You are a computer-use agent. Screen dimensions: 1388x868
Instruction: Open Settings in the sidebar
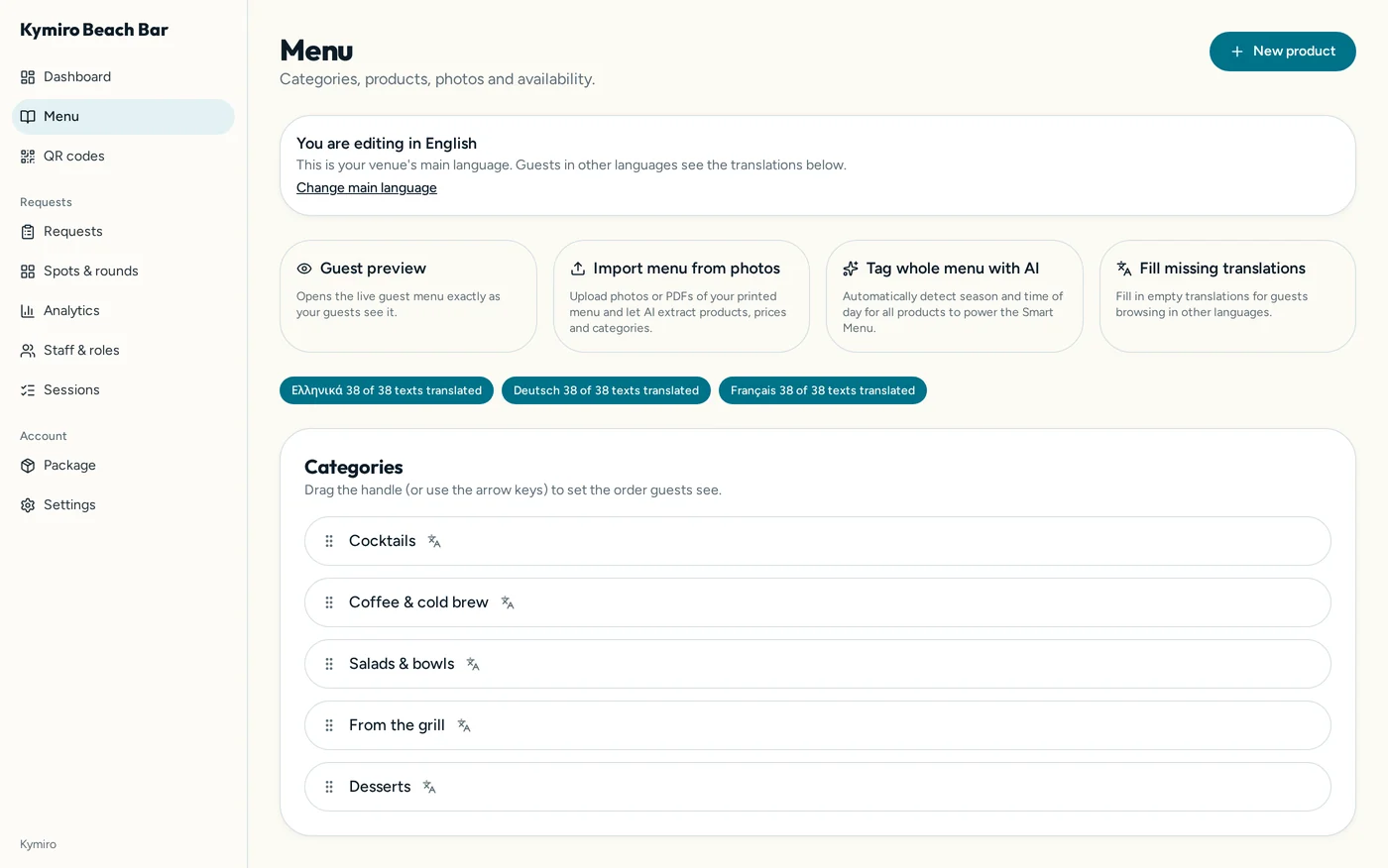coord(123,505)
